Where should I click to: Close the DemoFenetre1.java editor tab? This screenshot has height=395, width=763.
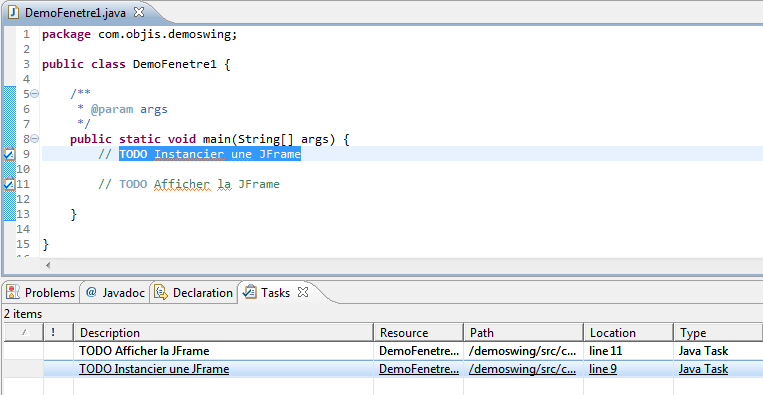(x=139, y=12)
